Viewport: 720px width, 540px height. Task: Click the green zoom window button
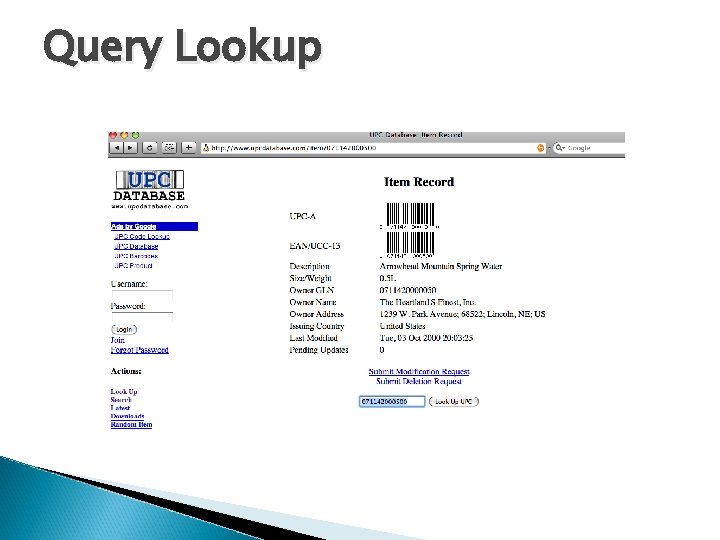click(135, 135)
